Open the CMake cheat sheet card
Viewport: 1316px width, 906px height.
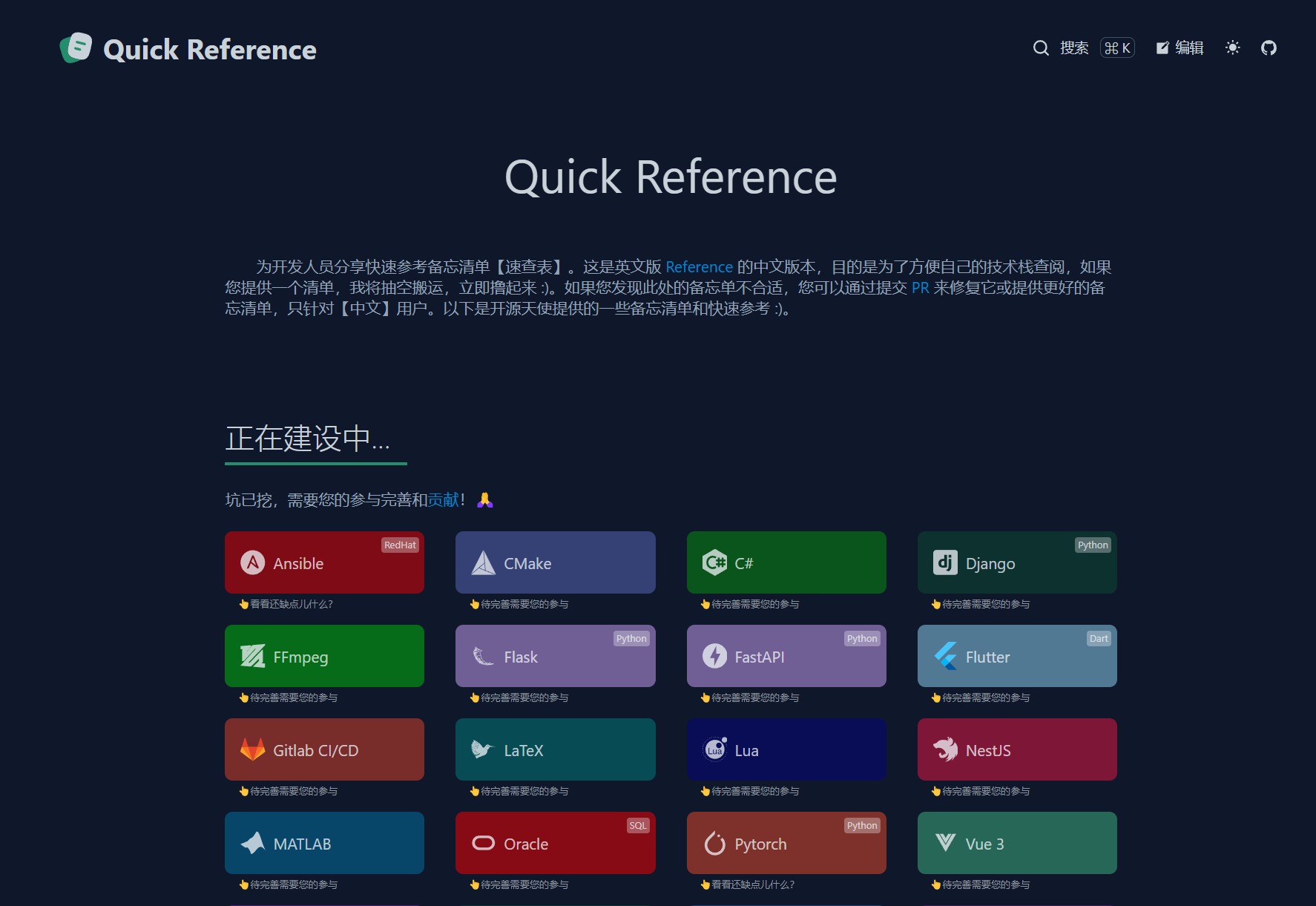click(556, 562)
